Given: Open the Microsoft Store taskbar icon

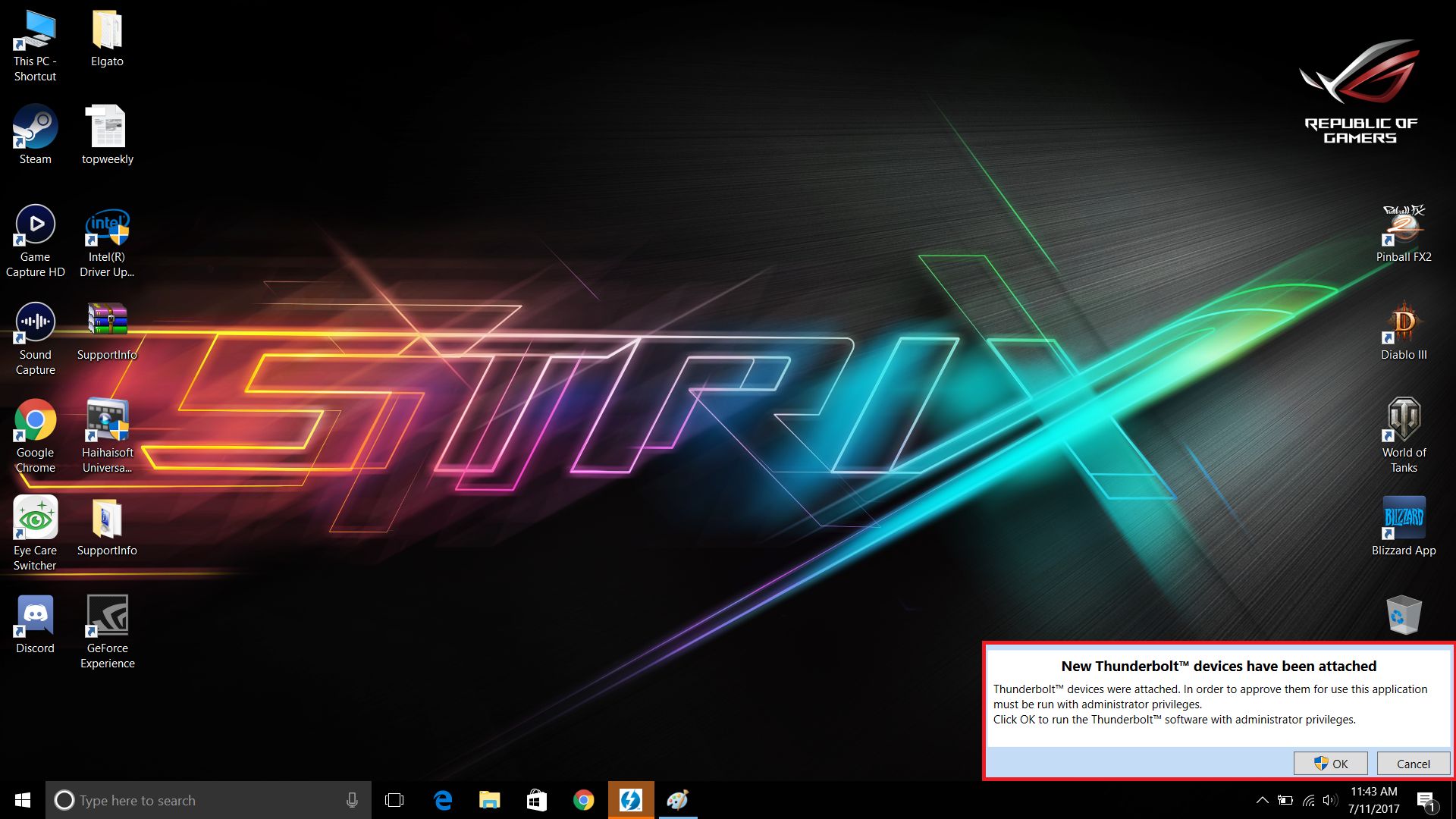Looking at the screenshot, I should coord(536,800).
